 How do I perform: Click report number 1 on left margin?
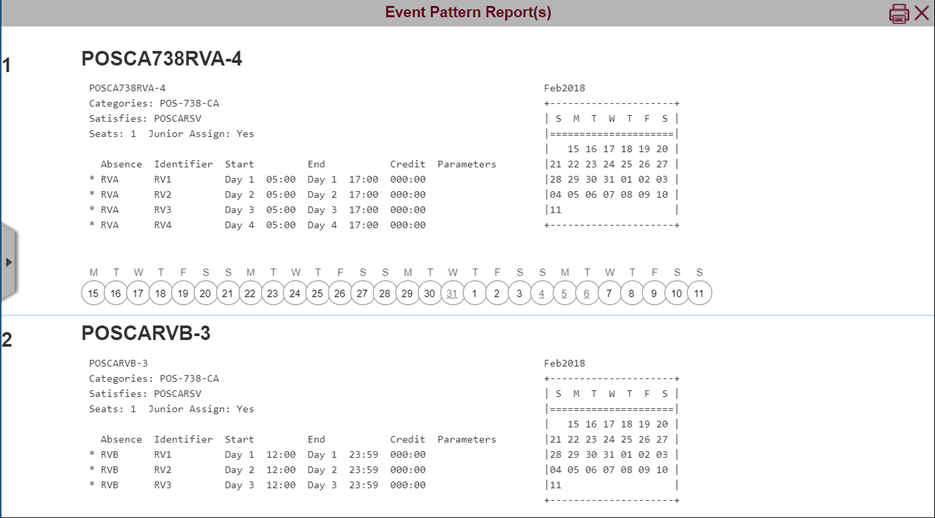coord(7,65)
